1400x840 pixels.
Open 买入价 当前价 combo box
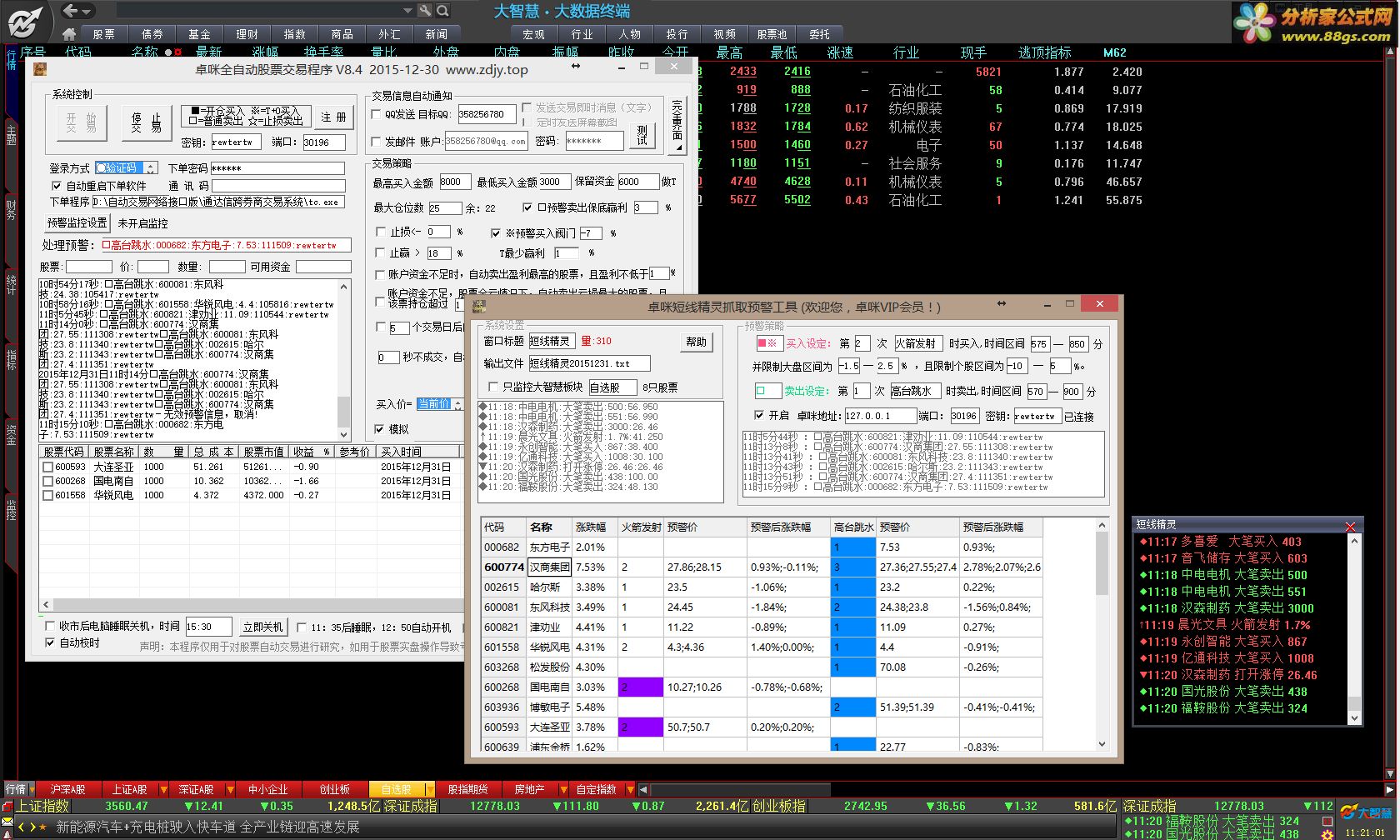pyautogui.click(x=439, y=404)
